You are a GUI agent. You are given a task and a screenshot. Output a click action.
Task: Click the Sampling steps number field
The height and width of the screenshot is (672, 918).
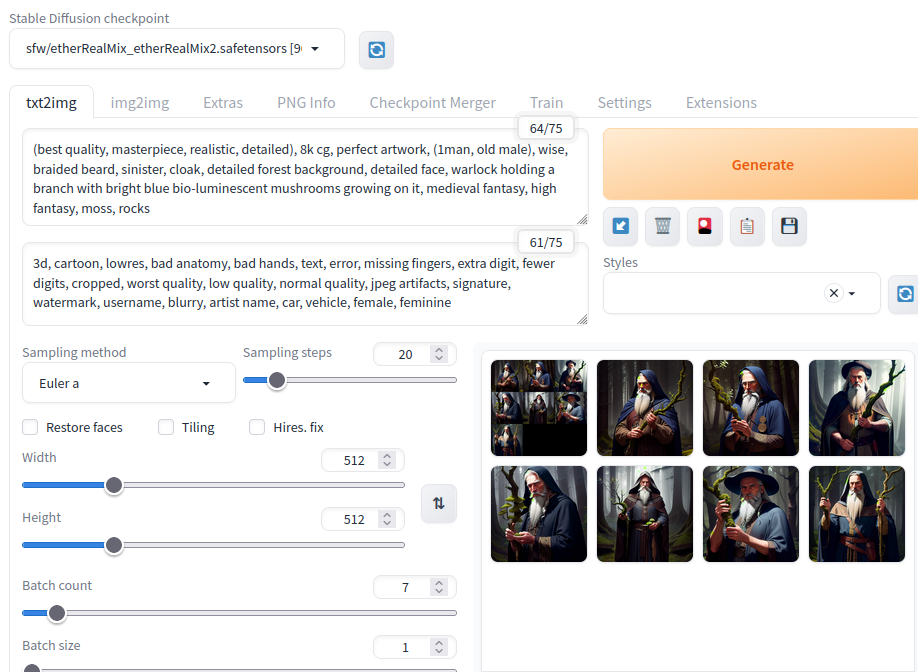[x=405, y=354]
